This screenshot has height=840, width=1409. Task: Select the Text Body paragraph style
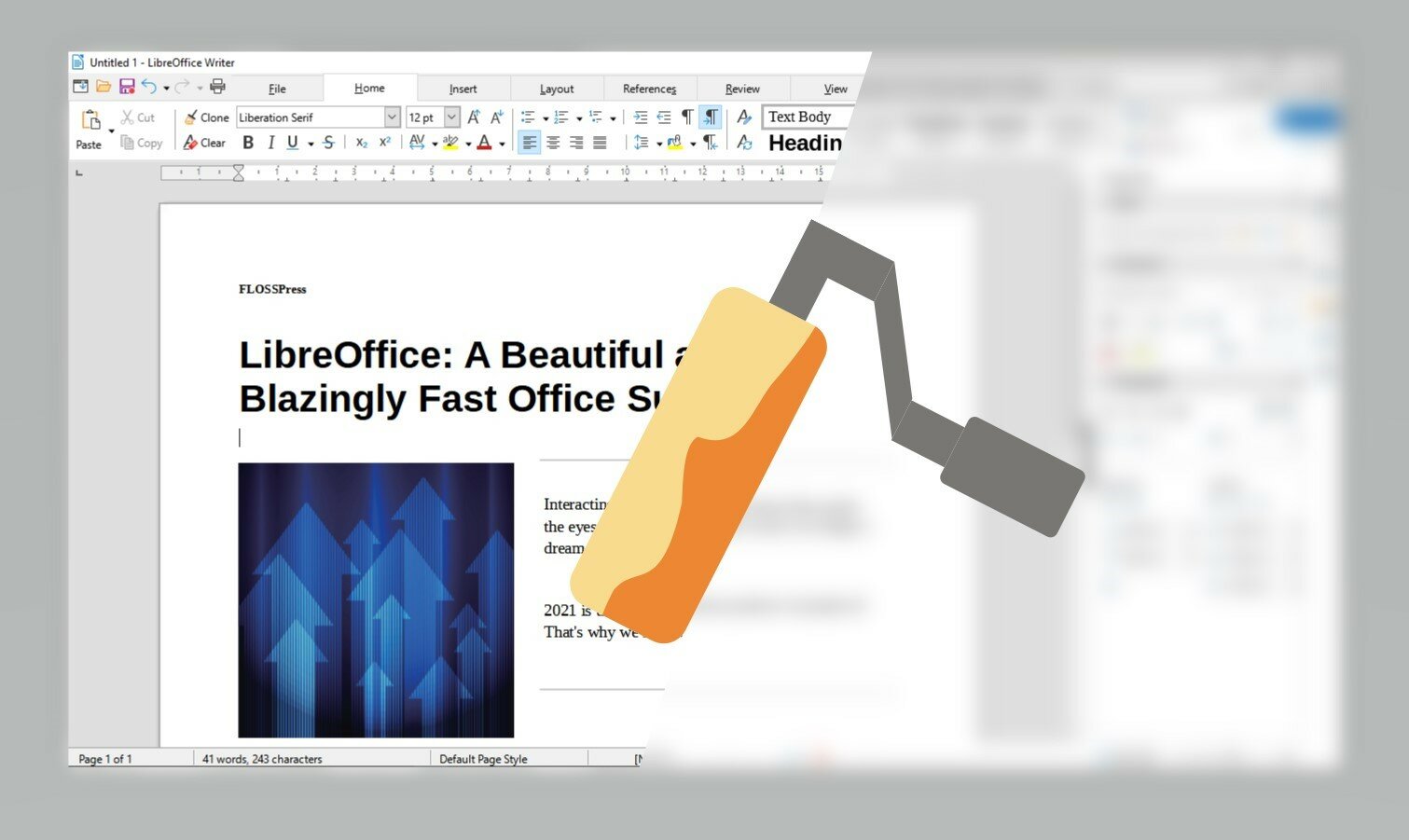tap(805, 117)
